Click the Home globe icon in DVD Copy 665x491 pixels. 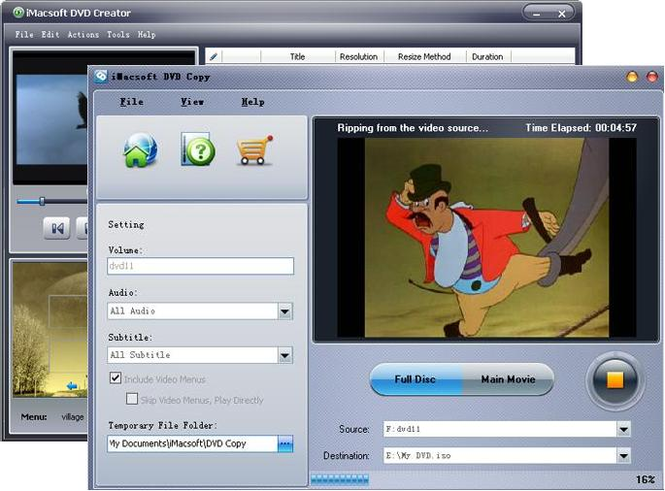pyautogui.click(x=140, y=150)
